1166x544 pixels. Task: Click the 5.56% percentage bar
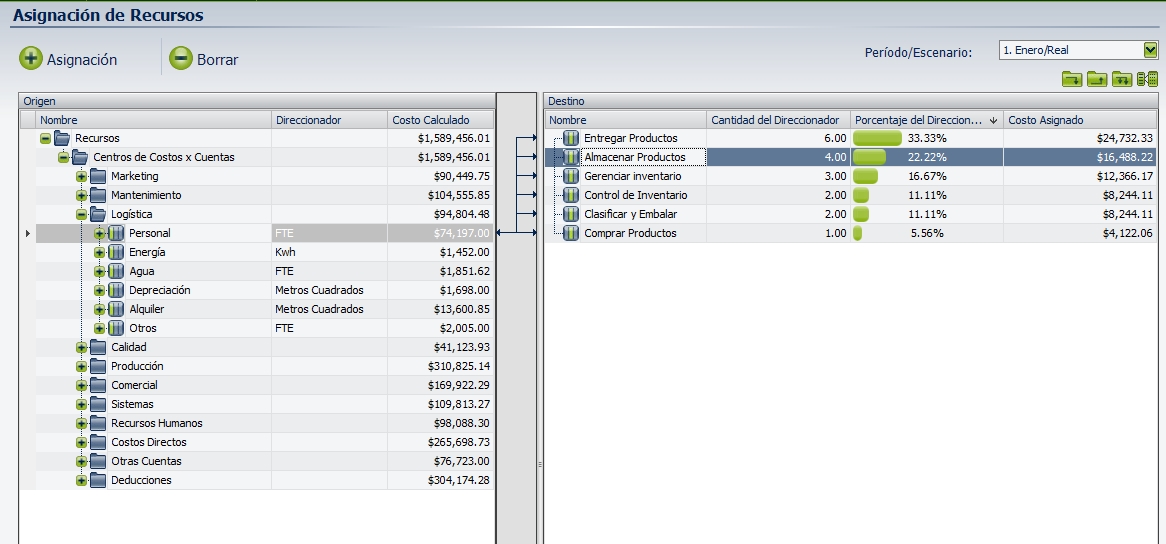click(x=857, y=233)
